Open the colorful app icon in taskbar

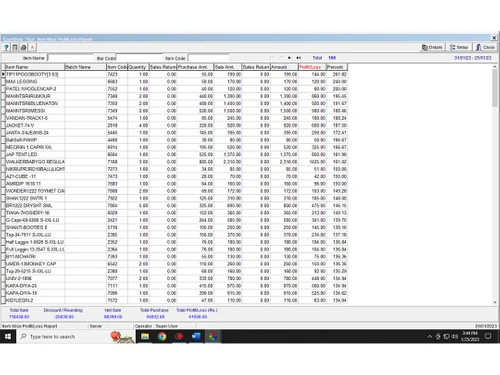tap(213, 337)
